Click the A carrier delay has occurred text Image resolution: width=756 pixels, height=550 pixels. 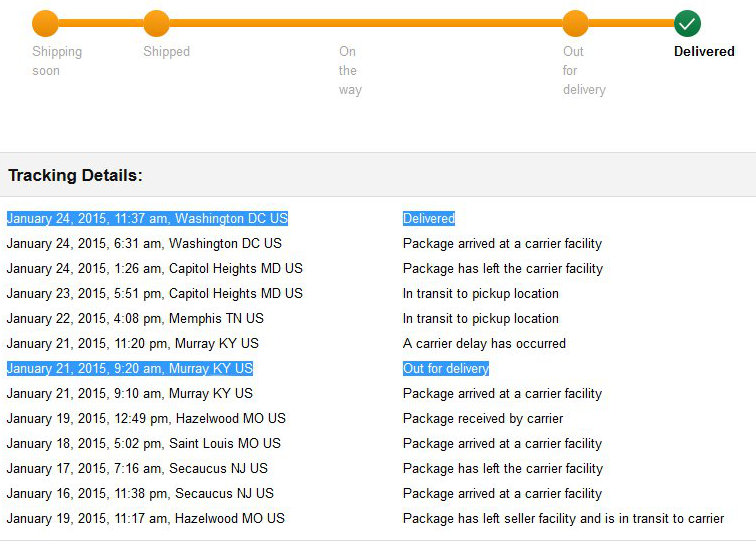click(484, 344)
